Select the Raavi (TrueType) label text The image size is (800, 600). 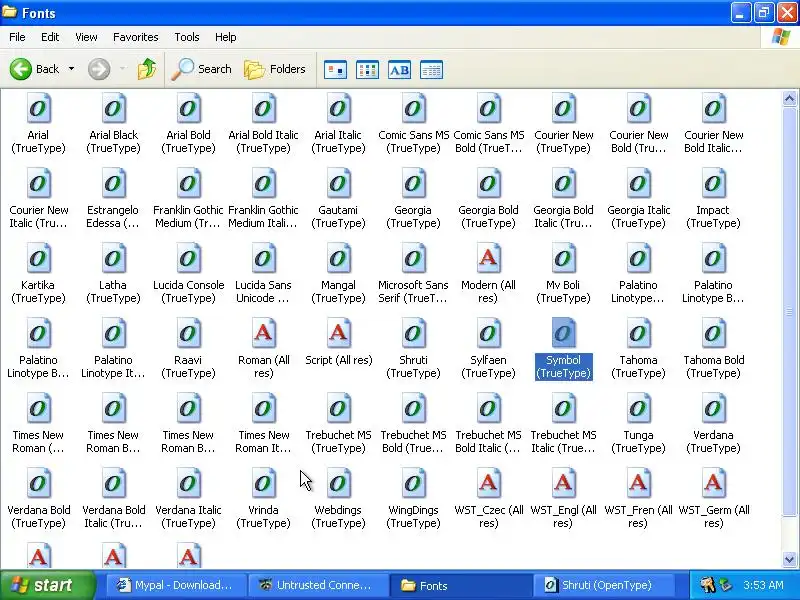coord(188,367)
